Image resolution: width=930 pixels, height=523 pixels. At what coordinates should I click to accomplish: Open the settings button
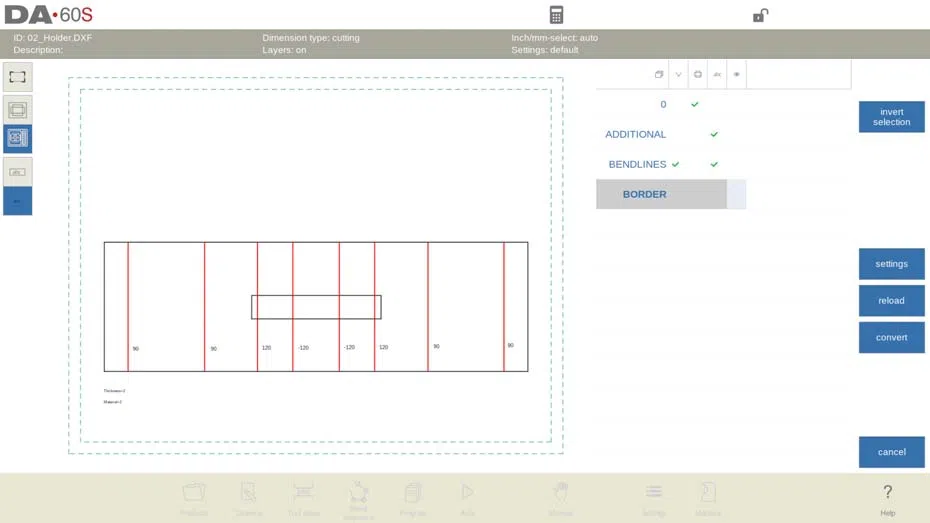891,264
